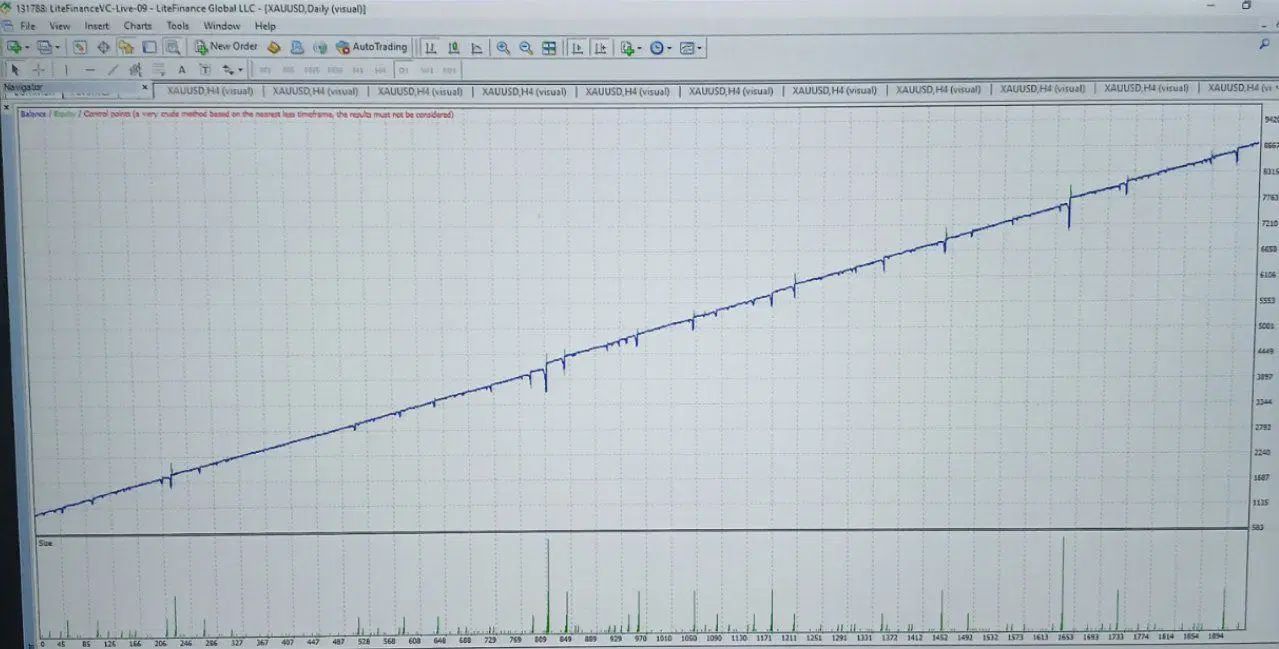Expand the Periods clock dropdown arrow
Screen dimensions: 1279x649
[669, 47]
